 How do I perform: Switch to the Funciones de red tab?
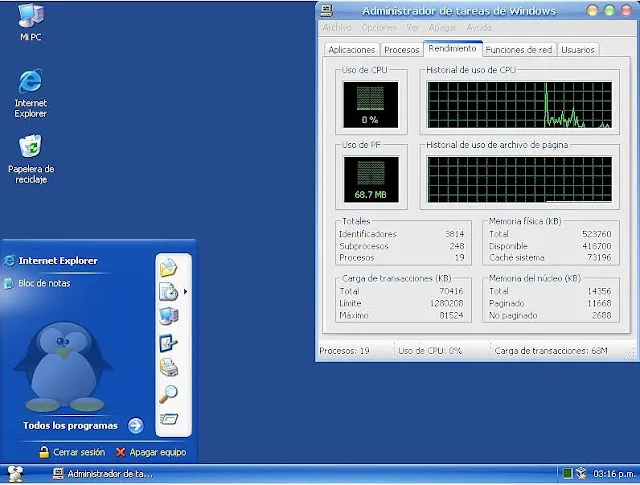(519, 50)
